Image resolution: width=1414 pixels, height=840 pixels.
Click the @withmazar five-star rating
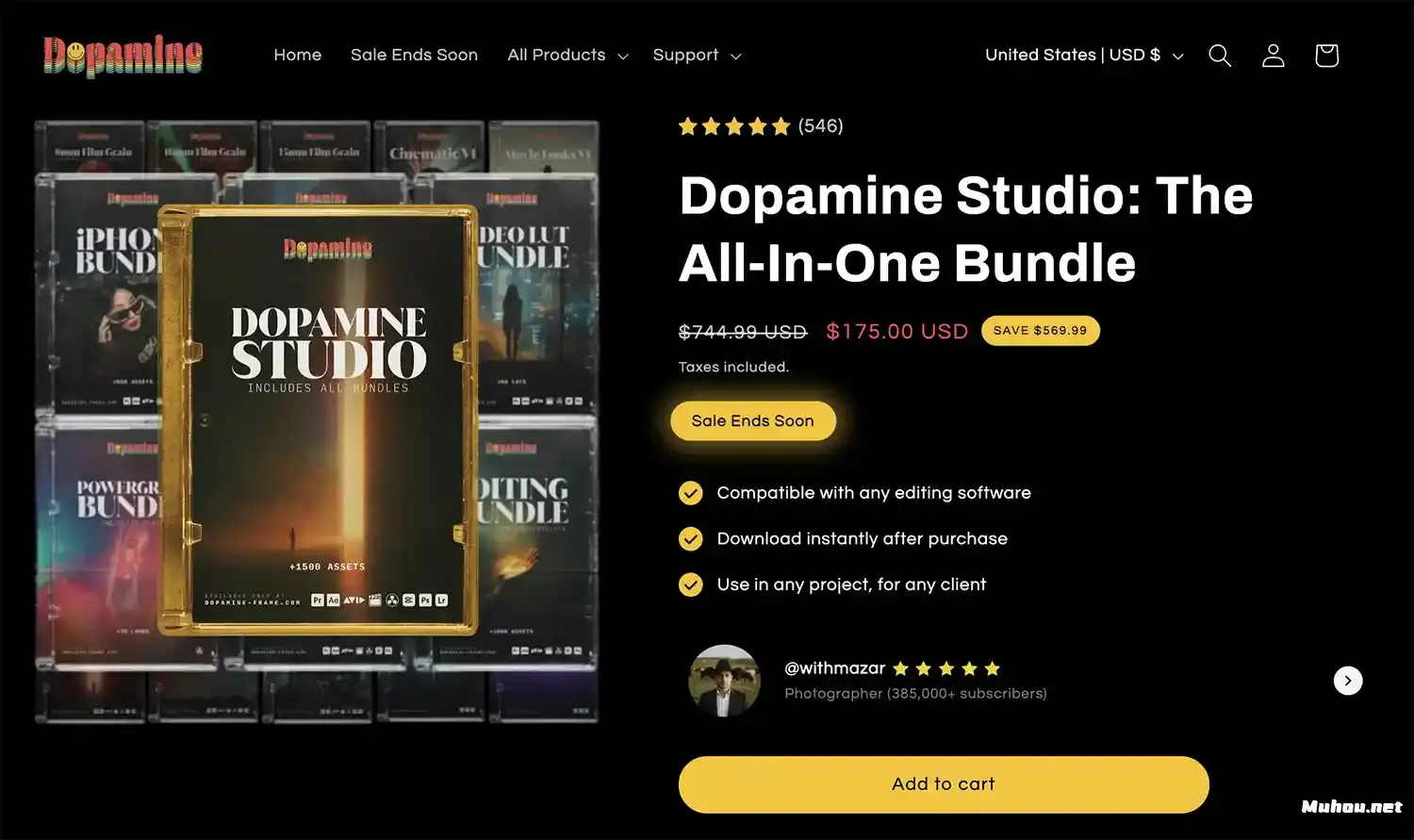(x=946, y=668)
